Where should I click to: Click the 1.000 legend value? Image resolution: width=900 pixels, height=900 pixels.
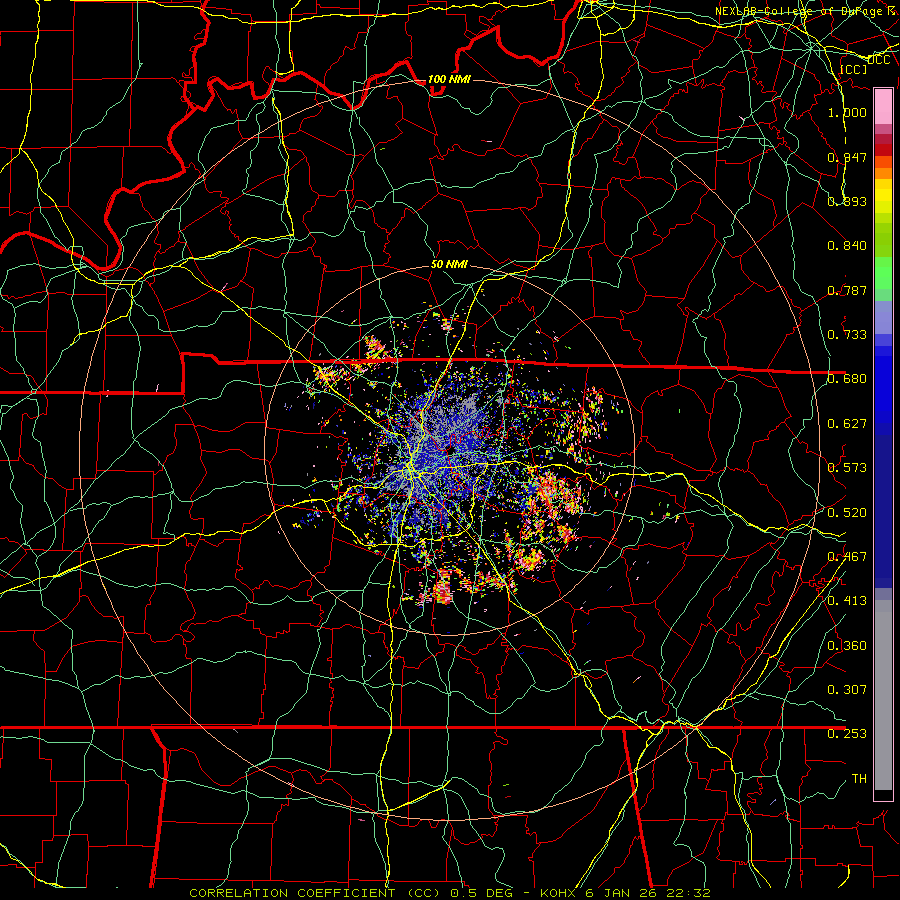[x=847, y=112]
